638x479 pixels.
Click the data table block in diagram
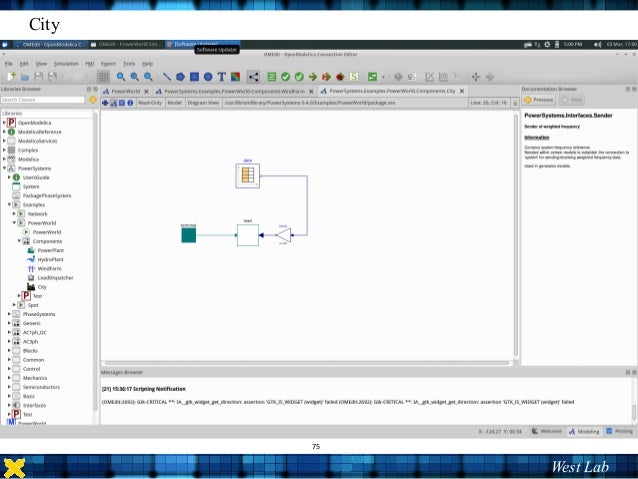click(246, 176)
